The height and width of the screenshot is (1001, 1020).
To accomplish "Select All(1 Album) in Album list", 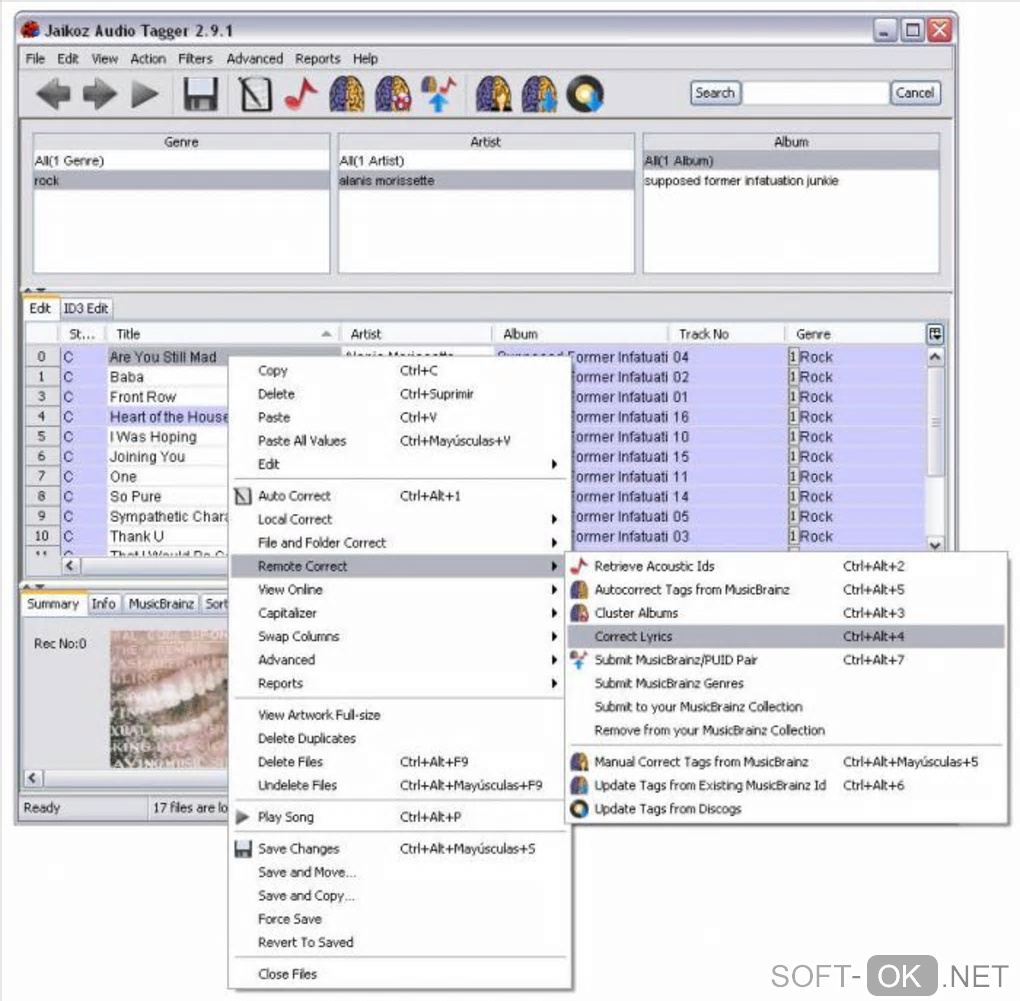I will point(791,161).
